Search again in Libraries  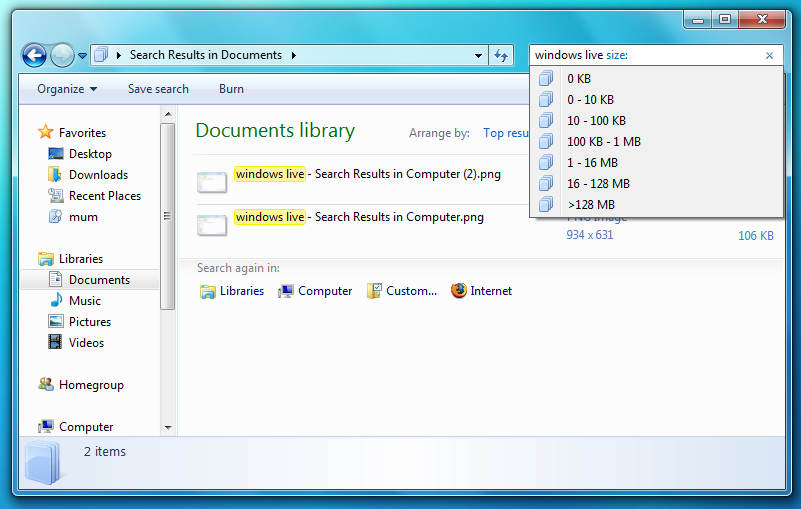(232, 291)
